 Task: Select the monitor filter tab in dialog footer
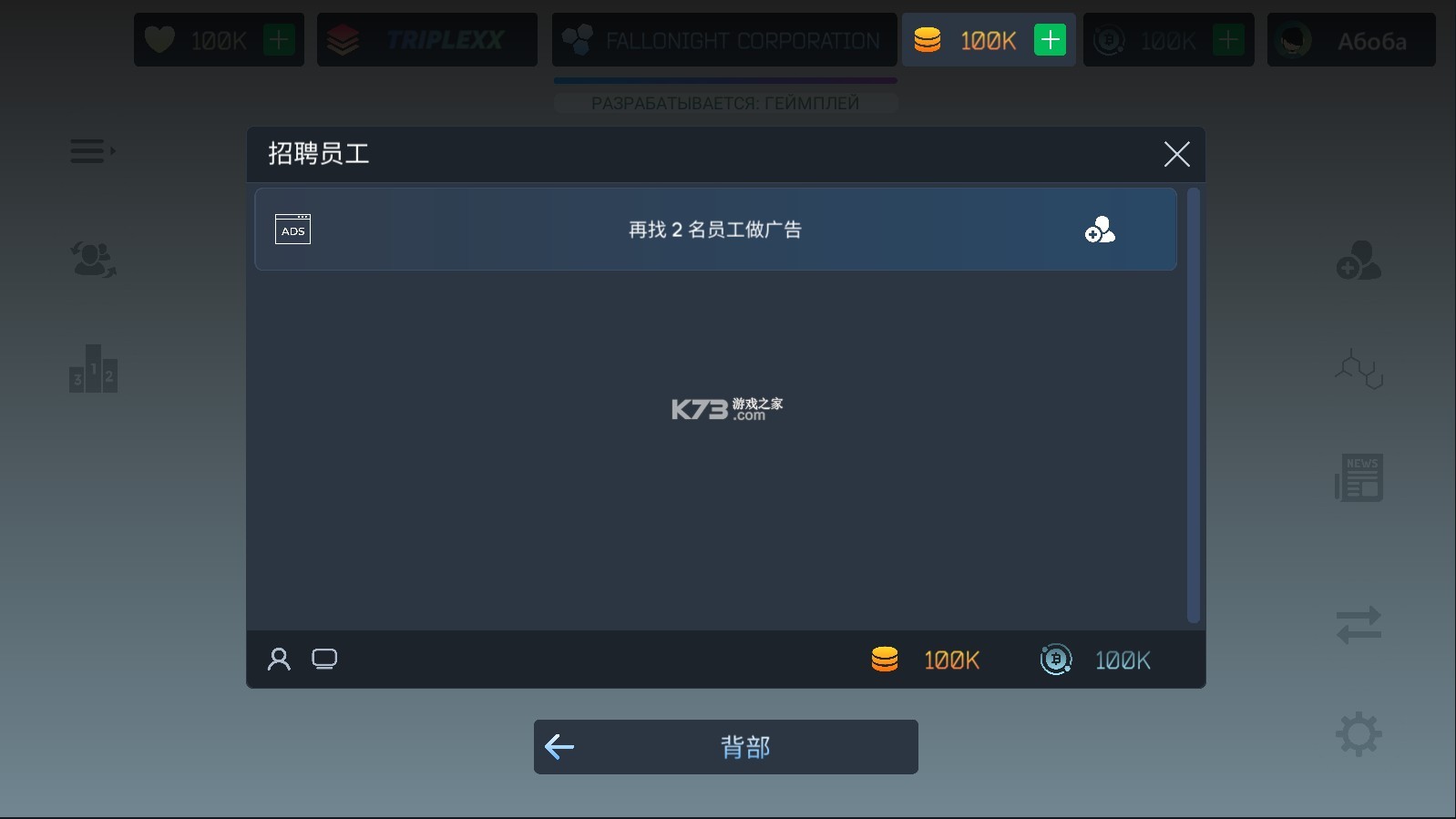pyautogui.click(x=324, y=659)
